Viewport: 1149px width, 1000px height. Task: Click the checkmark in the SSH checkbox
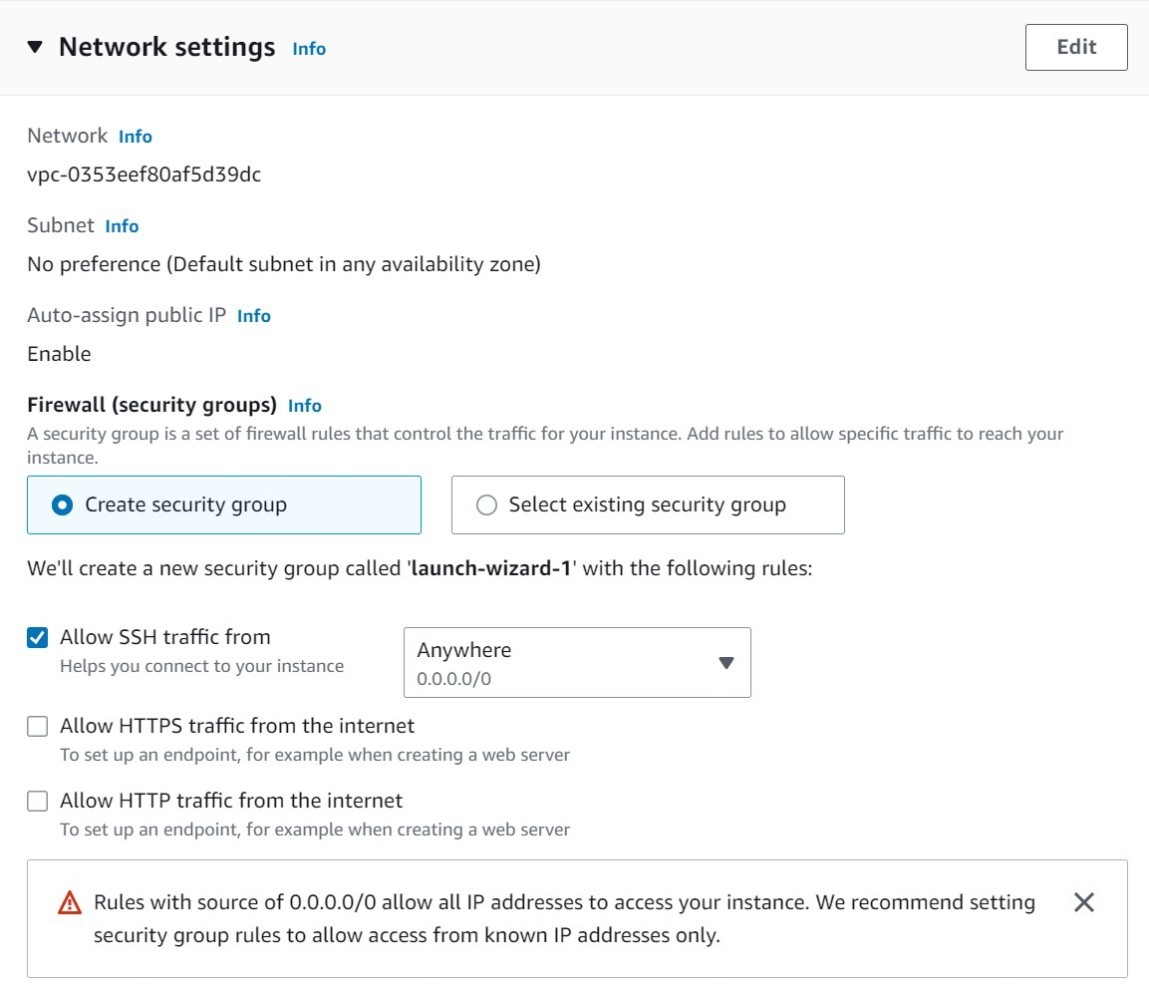tap(37, 637)
